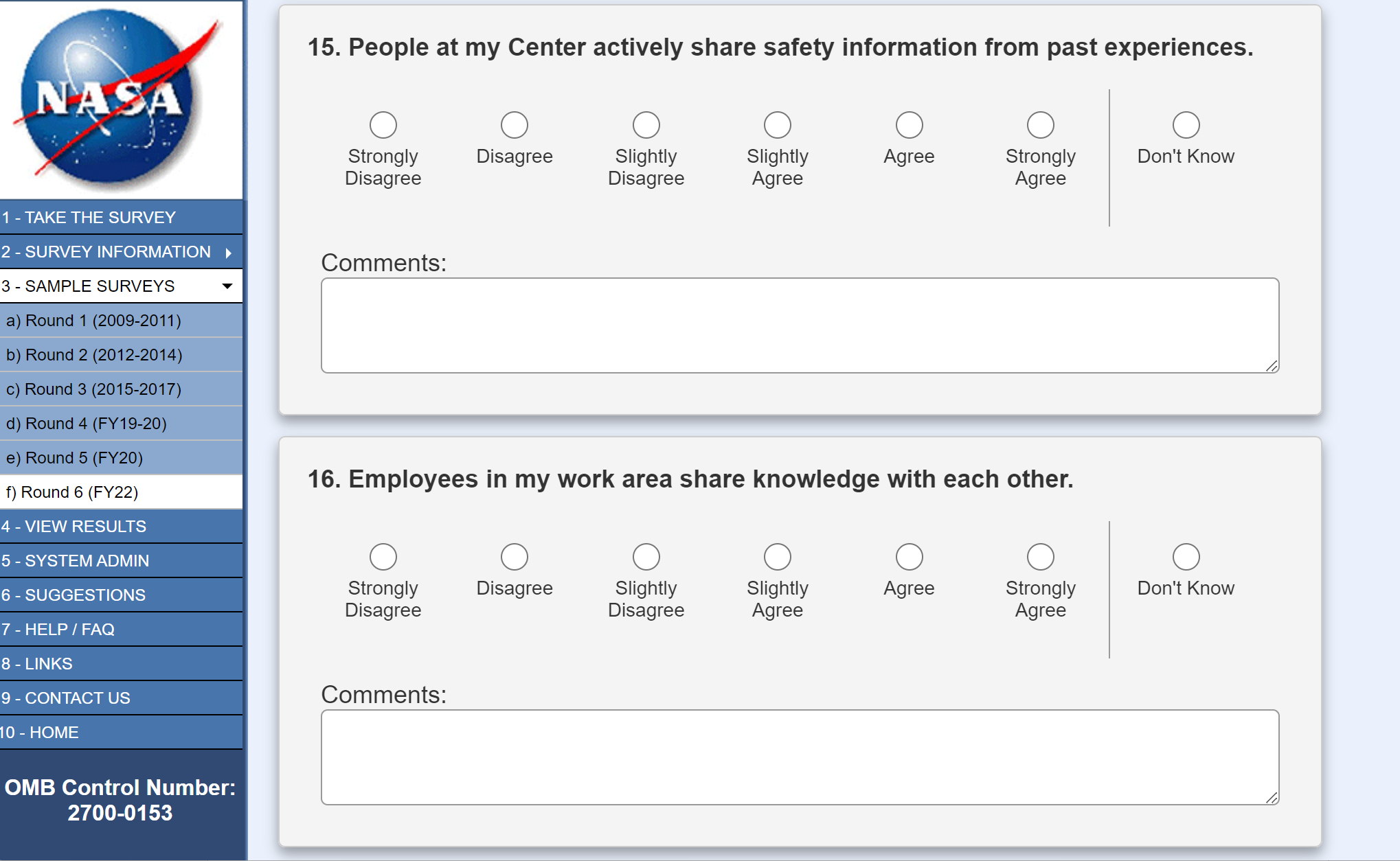Click question 16 Comments text area
The width and height of the screenshot is (1400, 861).
point(799,757)
